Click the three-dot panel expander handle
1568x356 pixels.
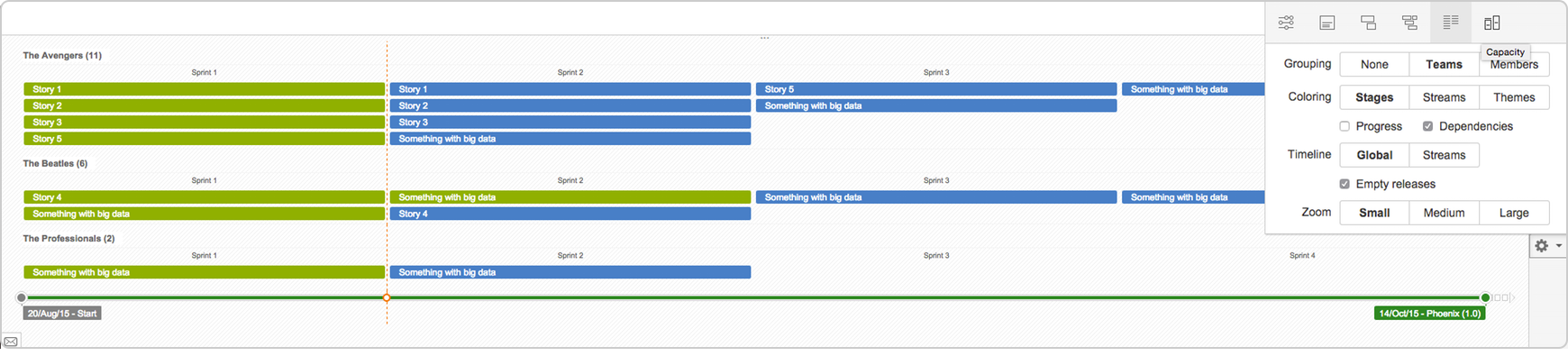pos(764,38)
